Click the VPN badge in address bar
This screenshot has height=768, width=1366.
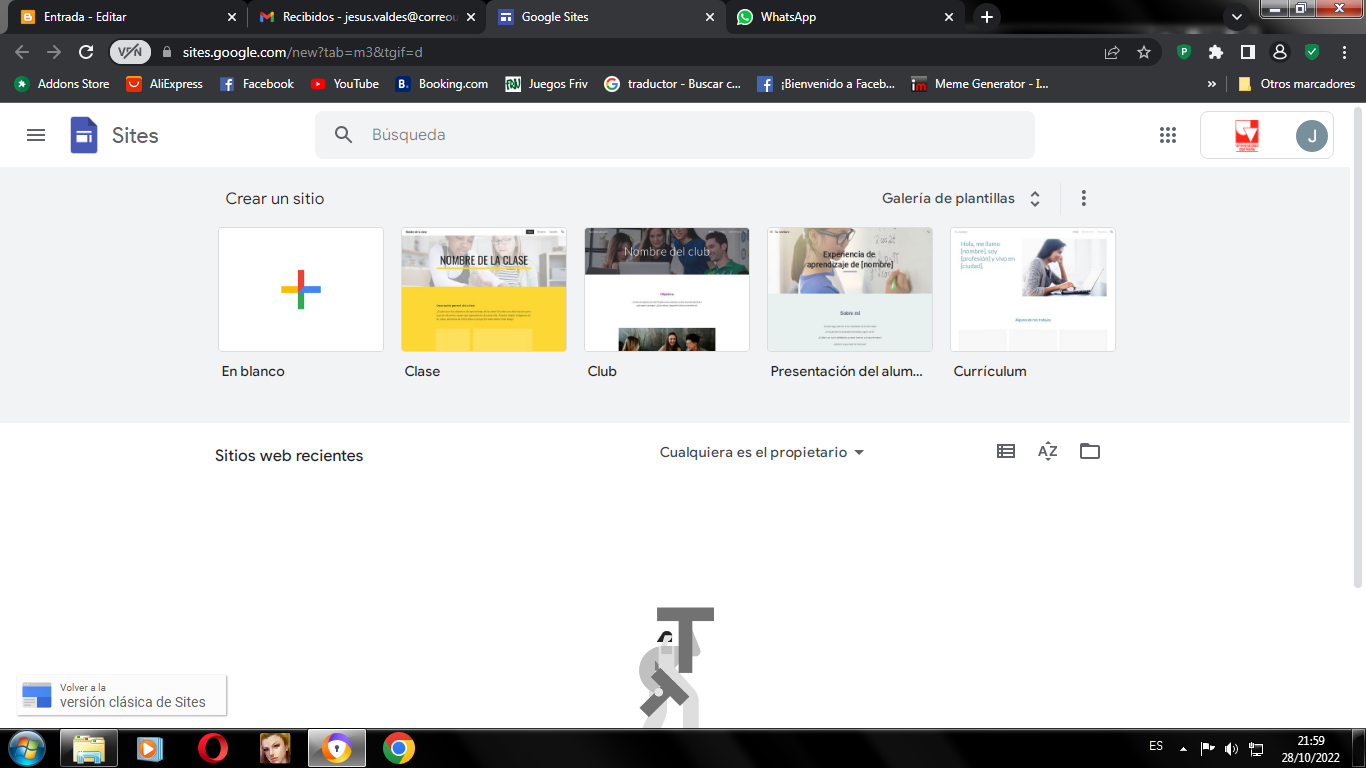click(130, 52)
